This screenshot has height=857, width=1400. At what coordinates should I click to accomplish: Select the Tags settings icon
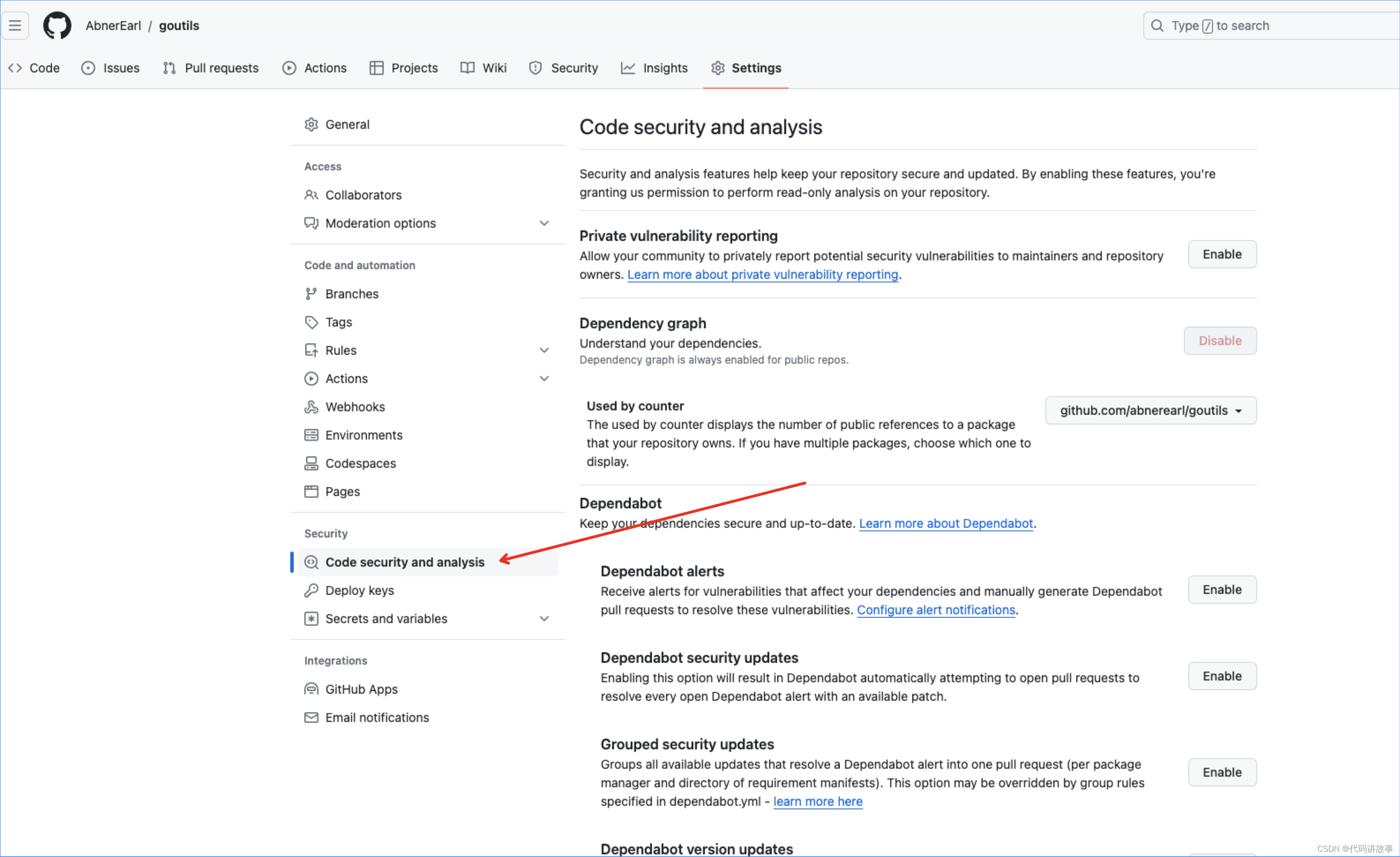point(312,322)
